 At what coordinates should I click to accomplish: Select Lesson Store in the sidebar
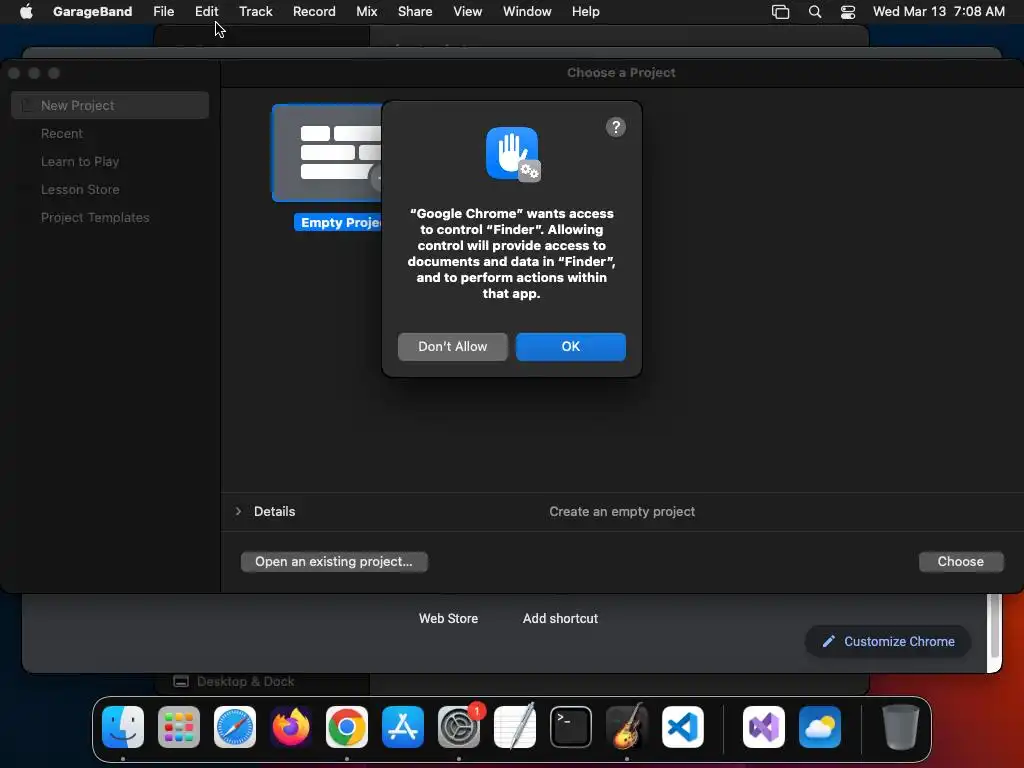tap(80, 189)
